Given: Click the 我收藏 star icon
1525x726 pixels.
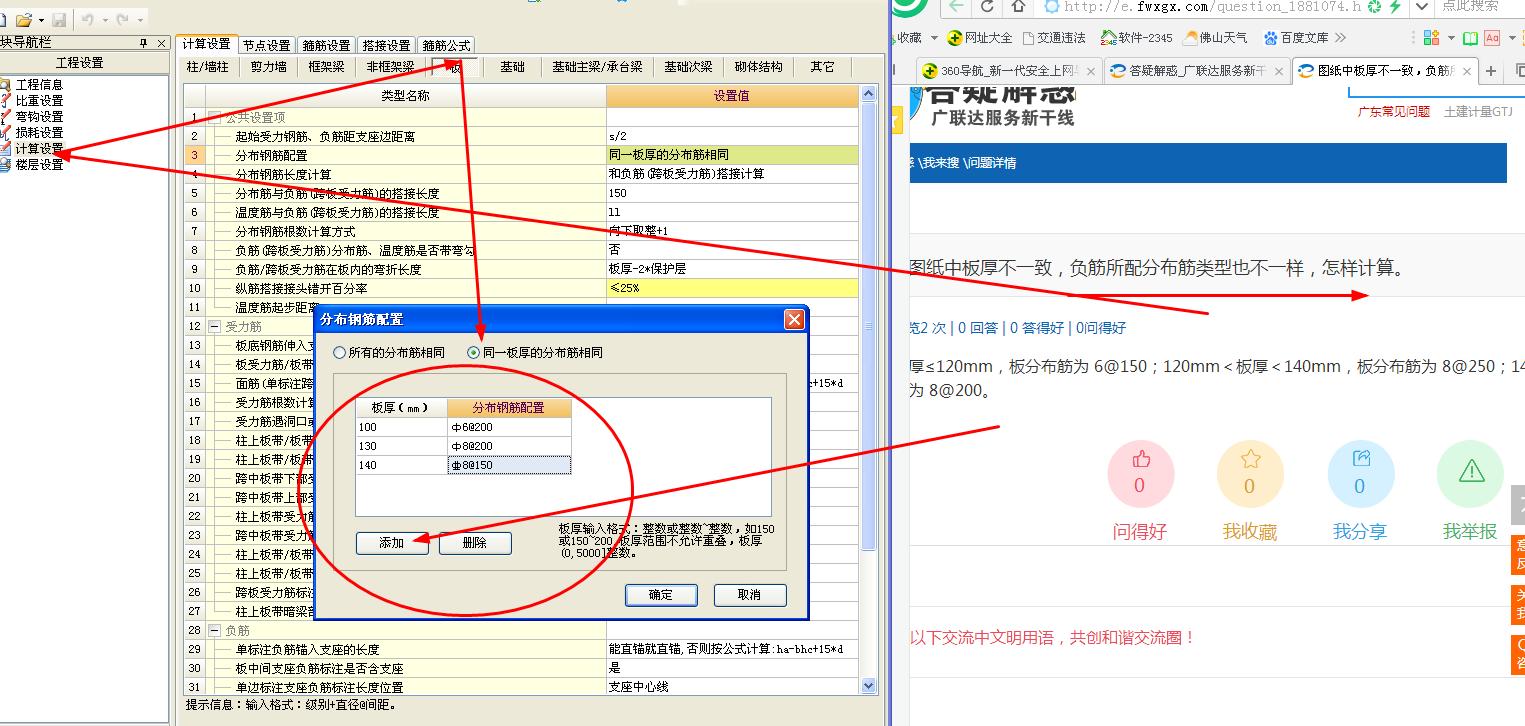Looking at the screenshot, I should (1250, 460).
